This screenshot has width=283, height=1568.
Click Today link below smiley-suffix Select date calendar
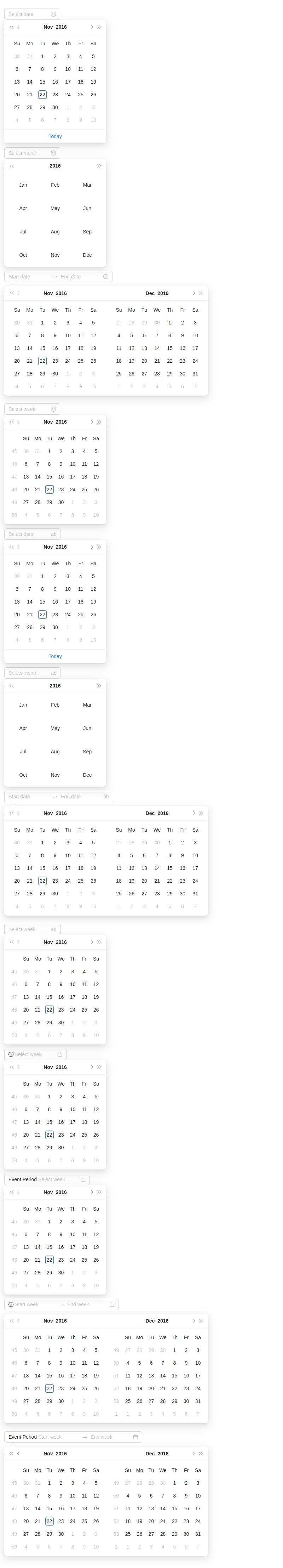pos(55,136)
